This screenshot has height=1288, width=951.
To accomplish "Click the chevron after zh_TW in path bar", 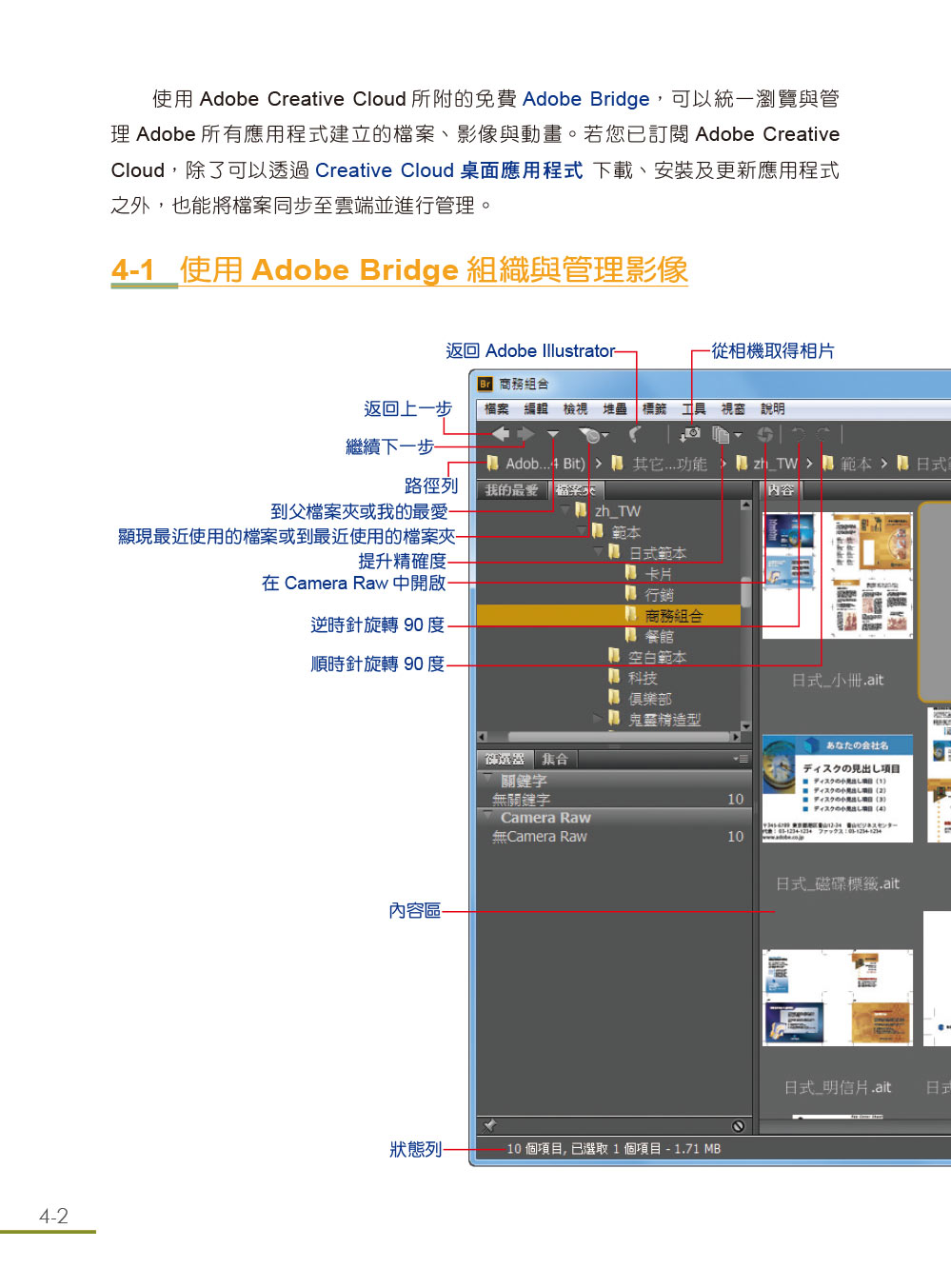I will 809,464.
